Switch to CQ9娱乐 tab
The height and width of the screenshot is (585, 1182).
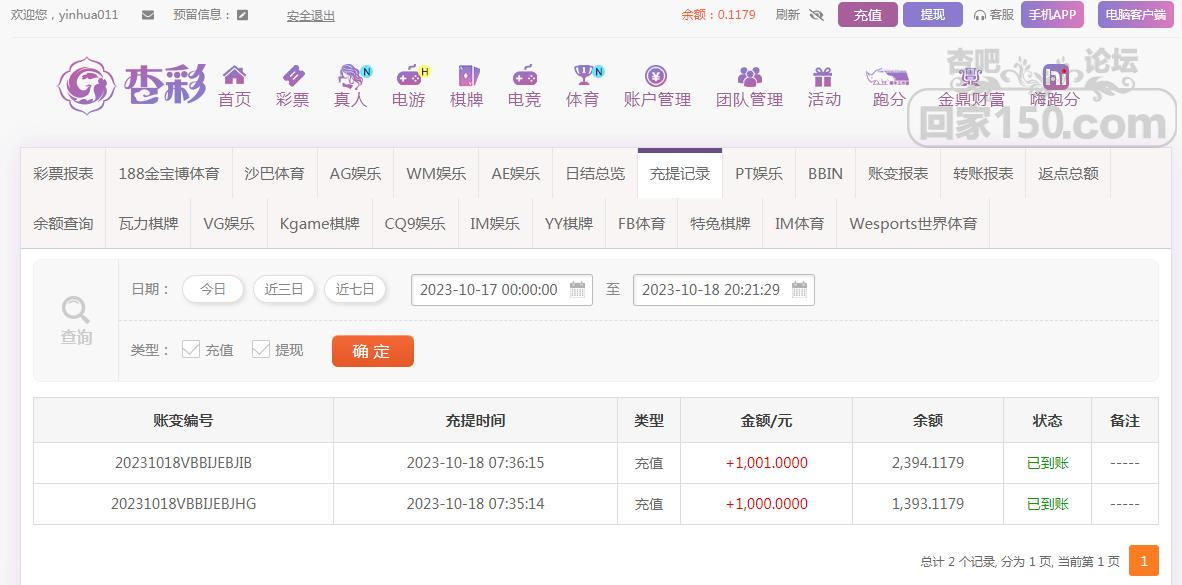[415, 224]
